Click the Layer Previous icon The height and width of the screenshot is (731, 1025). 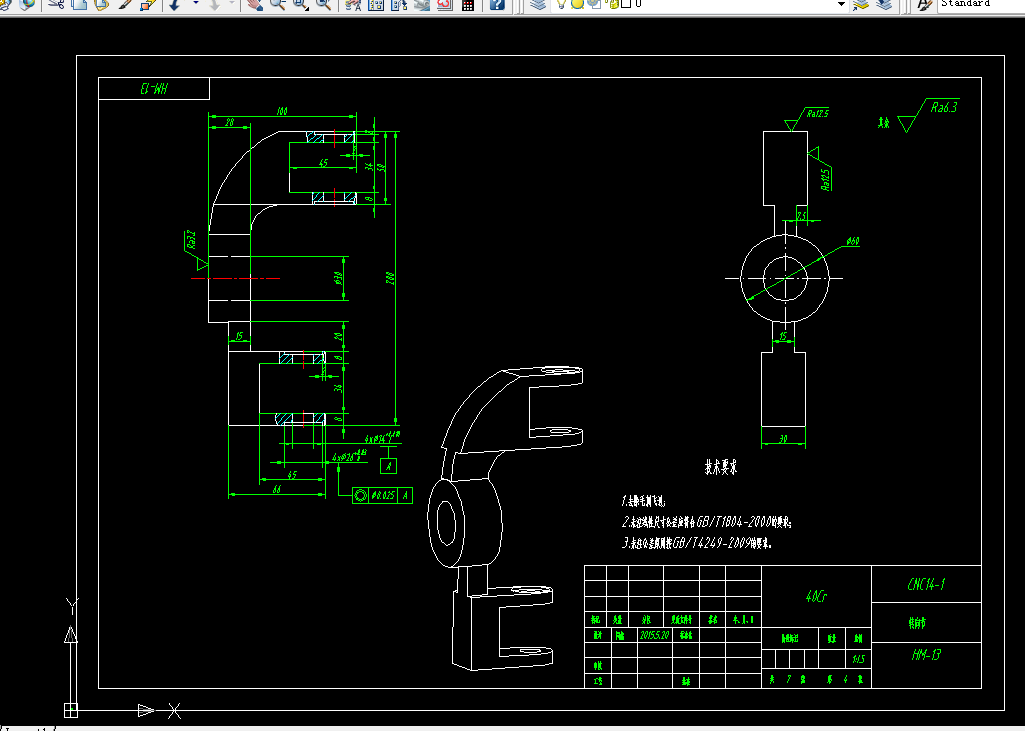coord(884,4)
